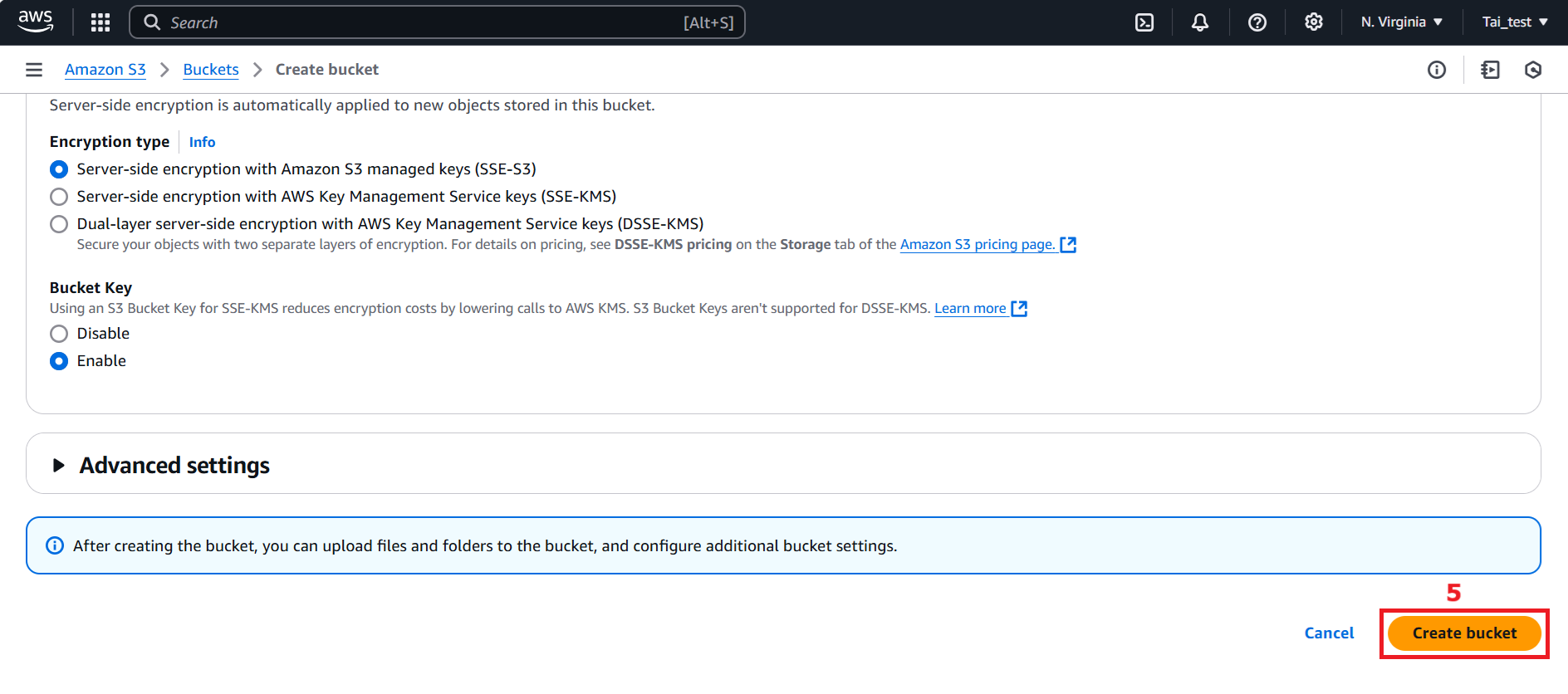Open Encryption type Info link

[x=202, y=142]
